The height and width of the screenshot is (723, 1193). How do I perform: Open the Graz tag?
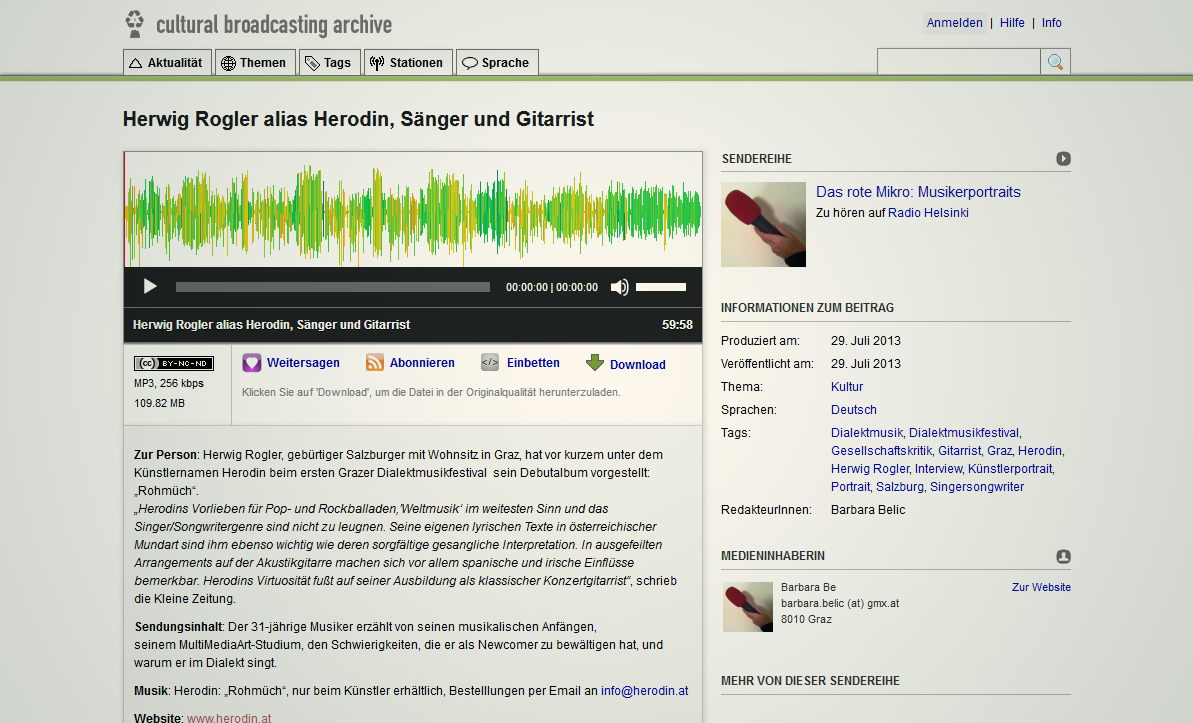point(999,451)
